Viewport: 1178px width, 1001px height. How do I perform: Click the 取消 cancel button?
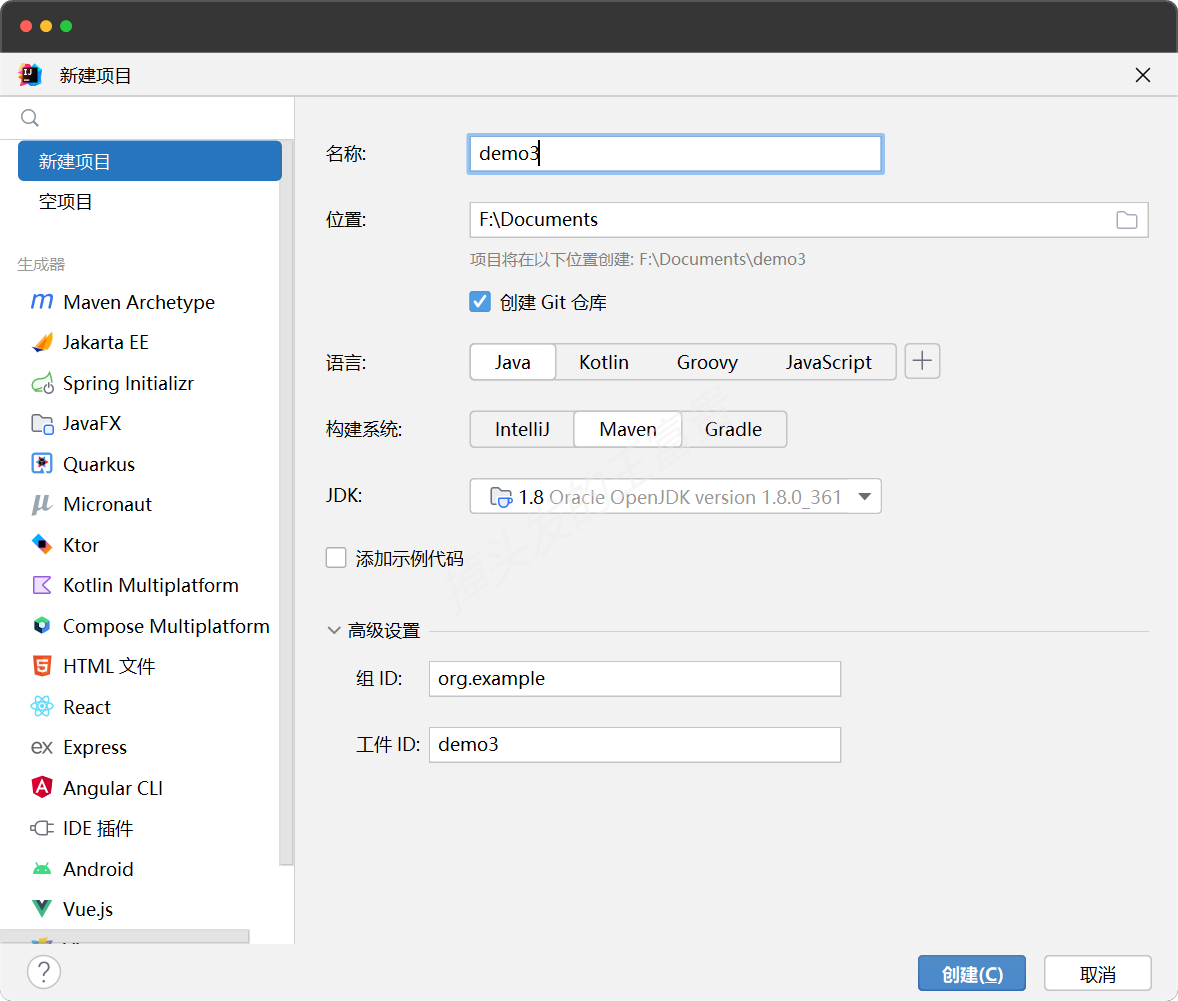coord(1097,974)
